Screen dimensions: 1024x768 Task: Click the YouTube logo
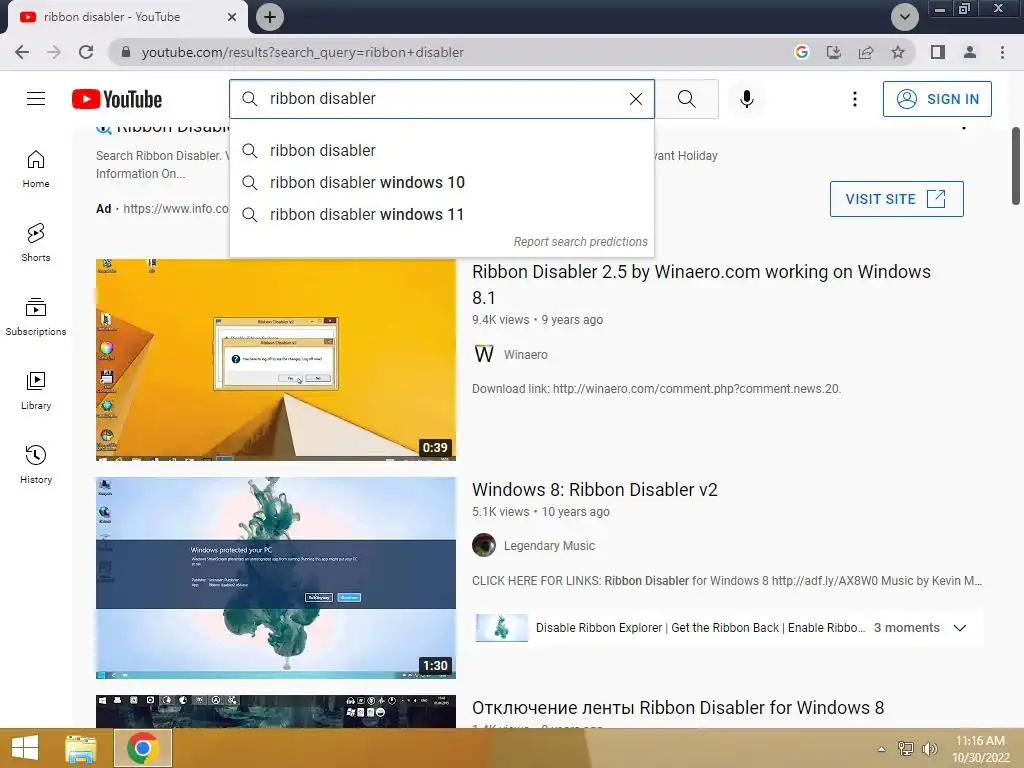117,99
